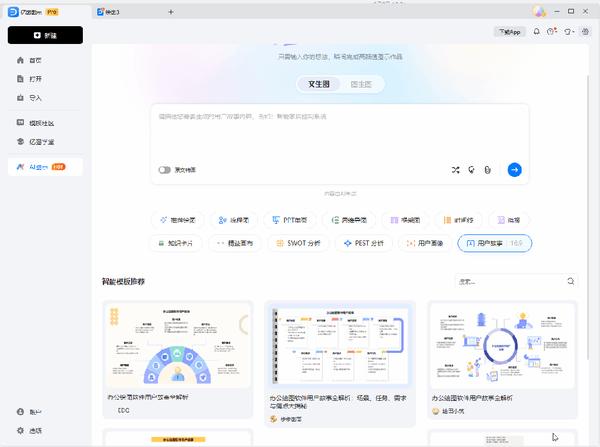Select 打开 (Open) in the sidebar
This screenshot has width=600, height=447.
(x=30, y=79)
